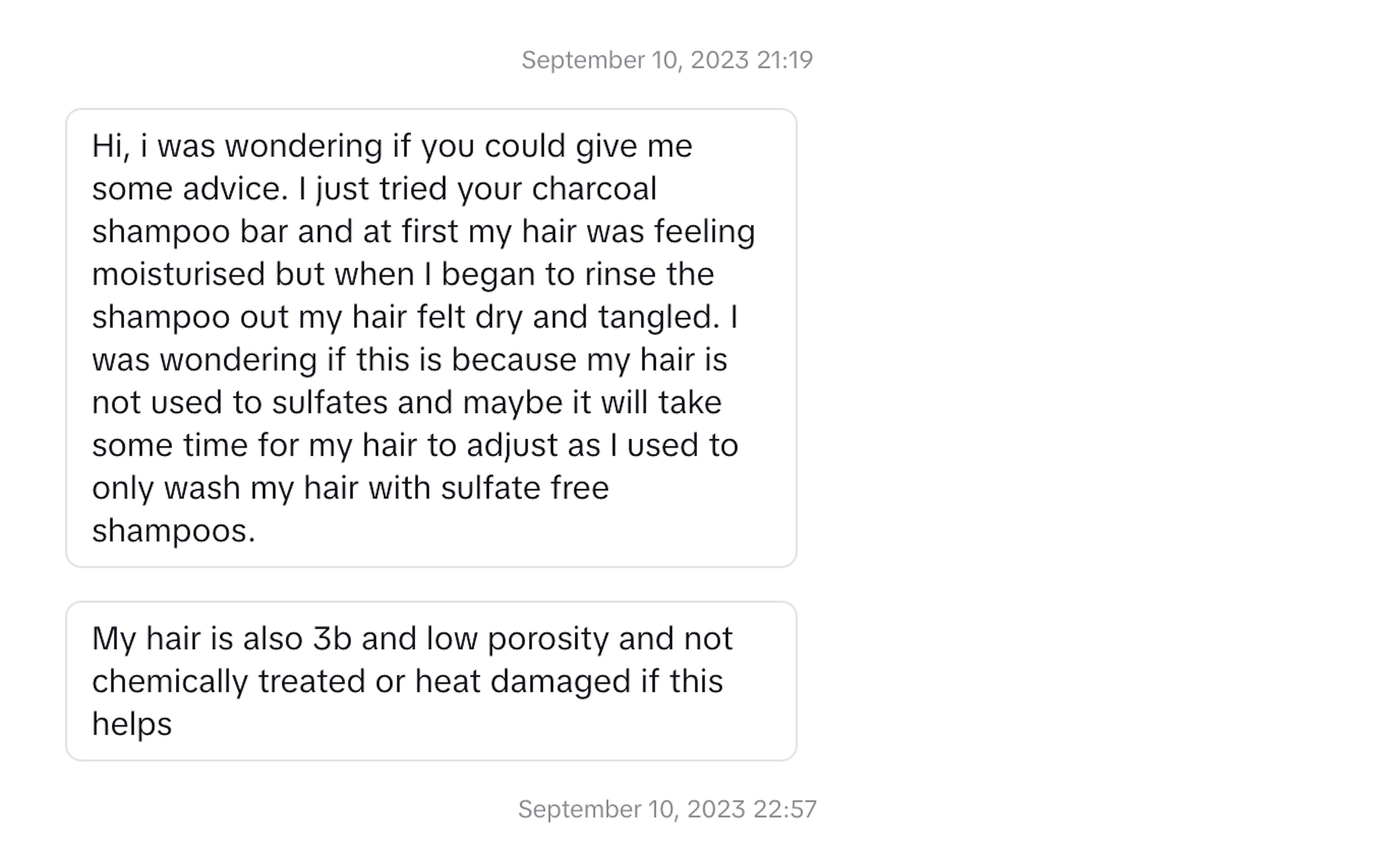Click the word "wondering" on the first message line
This screenshot has width=1400, height=847.
304,146
